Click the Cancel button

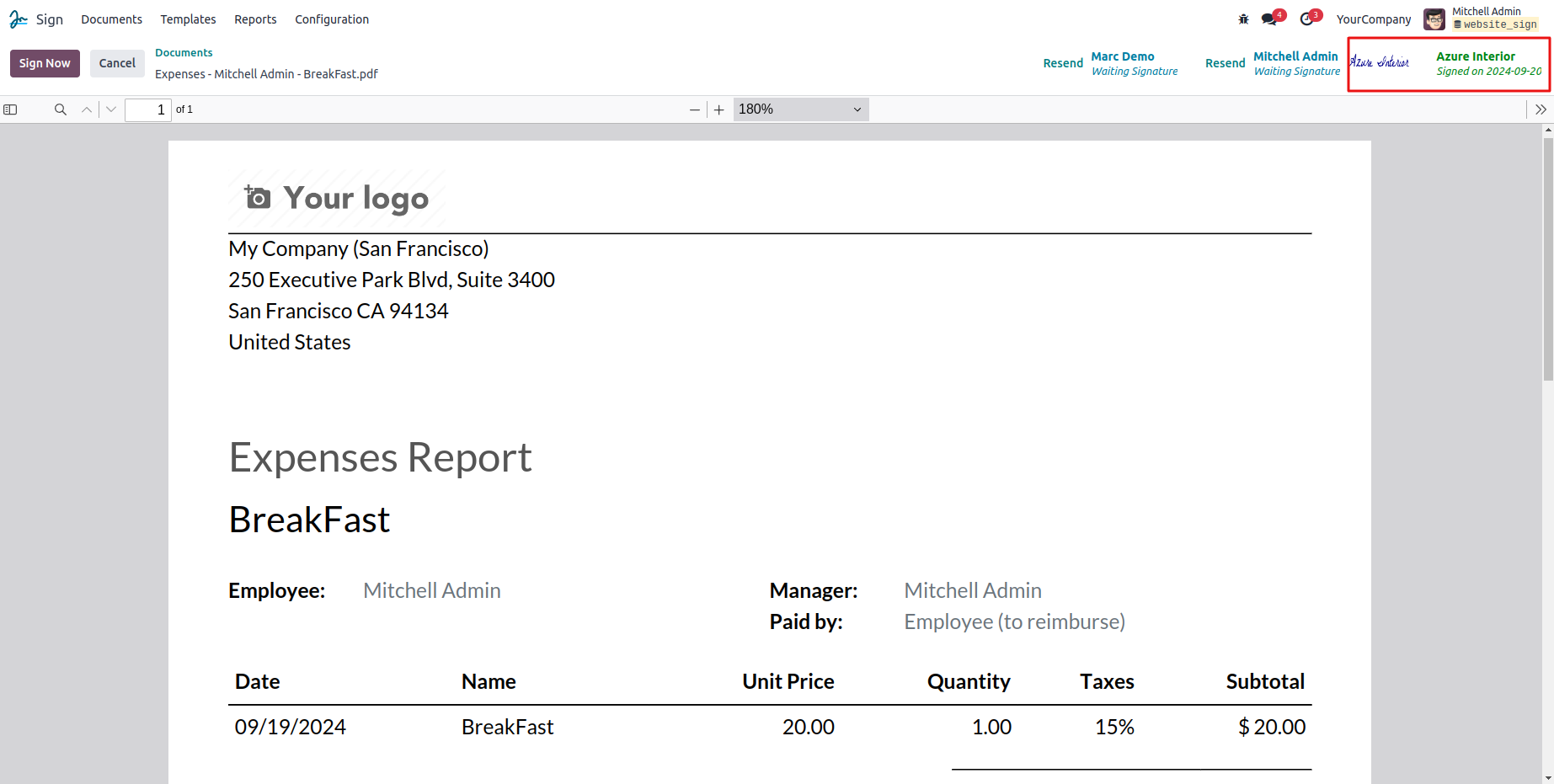(x=117, y=63)
